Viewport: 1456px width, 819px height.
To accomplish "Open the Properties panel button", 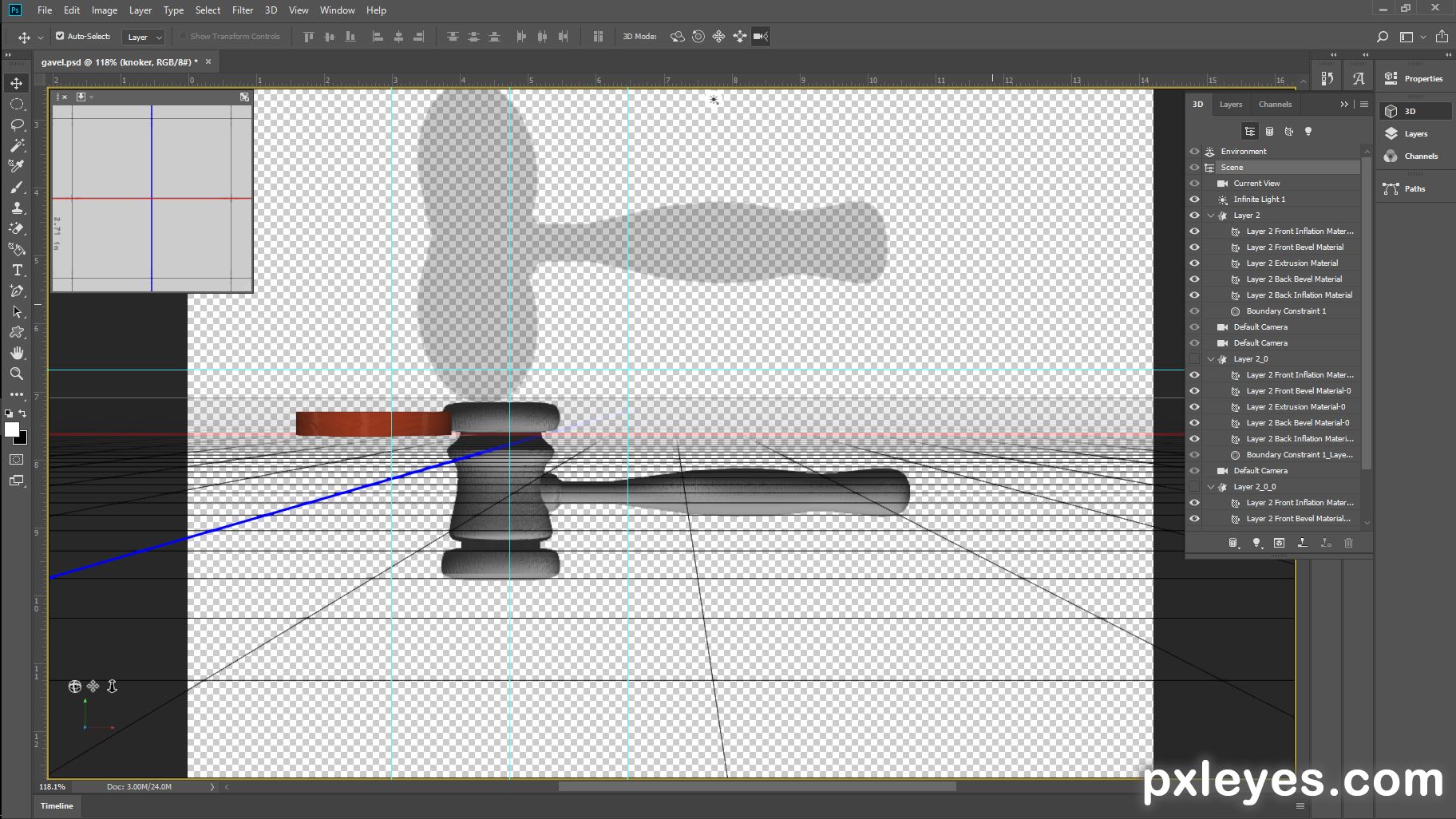I will click(1414, 78).
